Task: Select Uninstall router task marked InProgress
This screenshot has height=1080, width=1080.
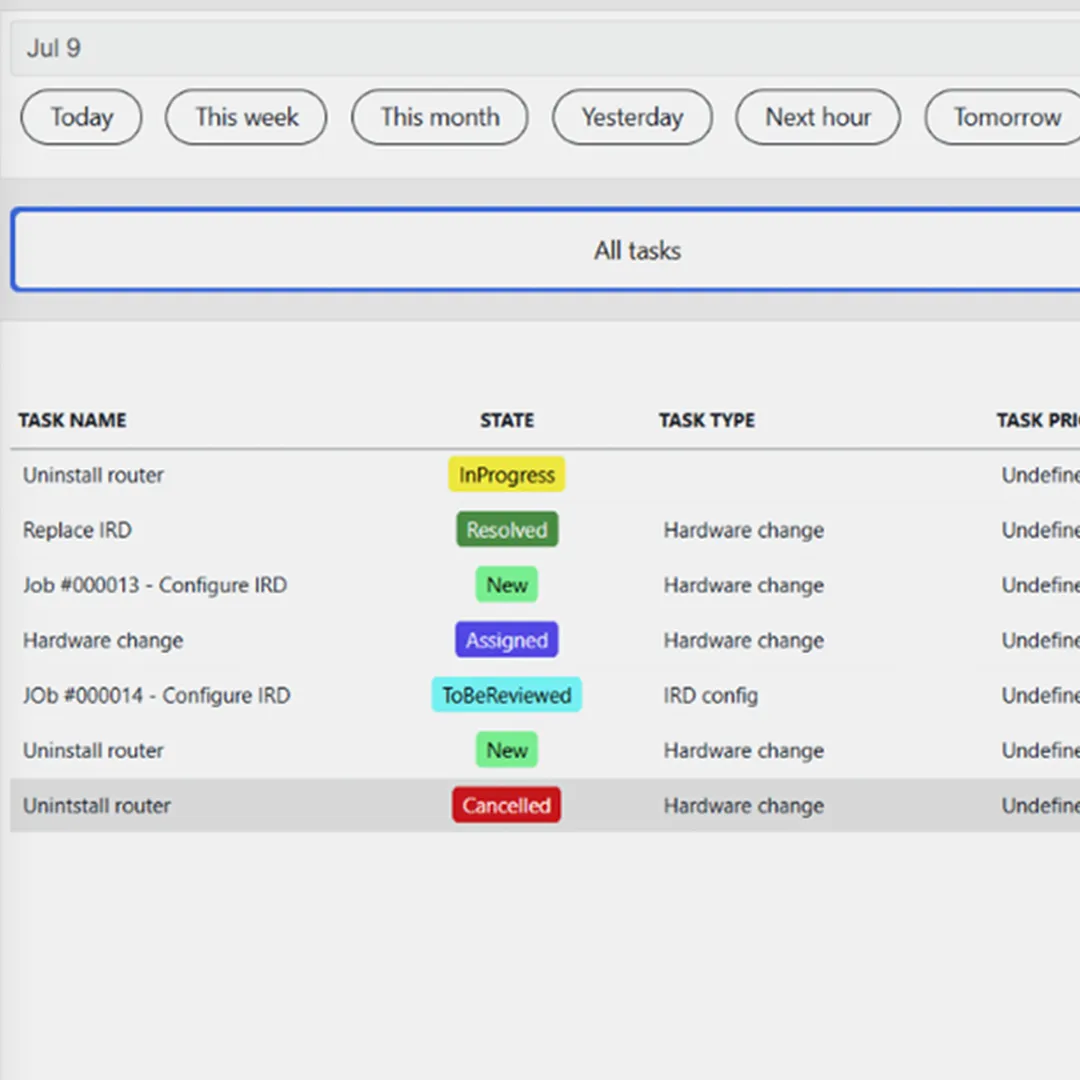Action: click(x=93, y=475)
